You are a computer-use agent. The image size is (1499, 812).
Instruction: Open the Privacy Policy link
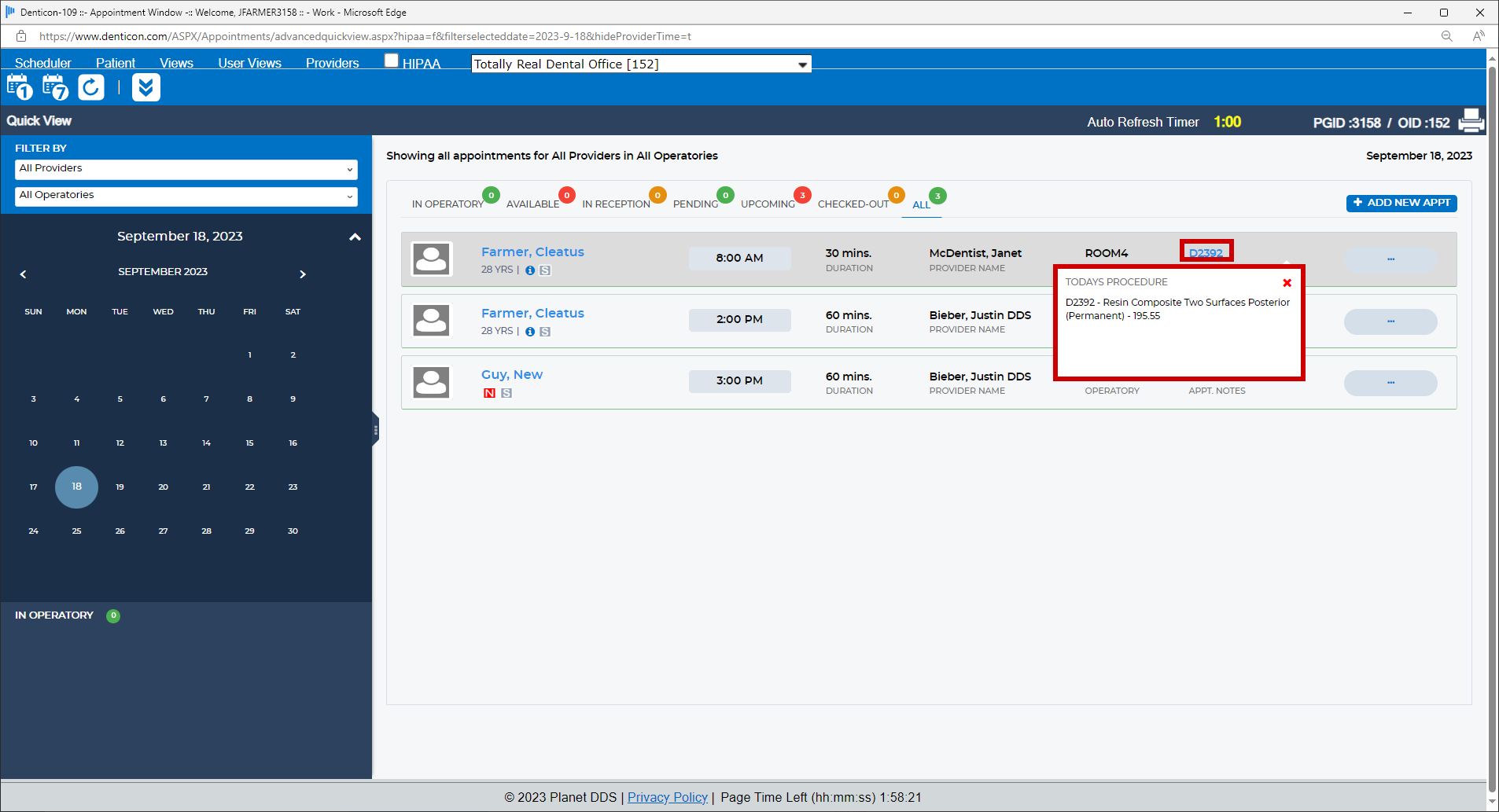[x=667, y=797]
